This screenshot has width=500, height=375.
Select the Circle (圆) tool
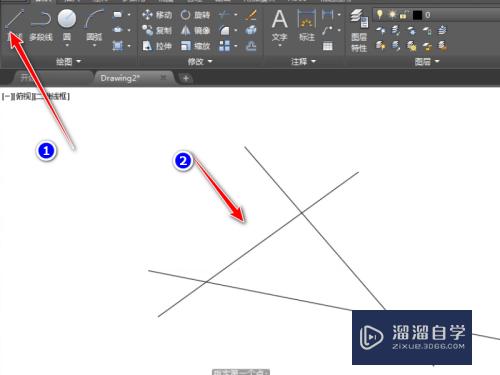67,24
